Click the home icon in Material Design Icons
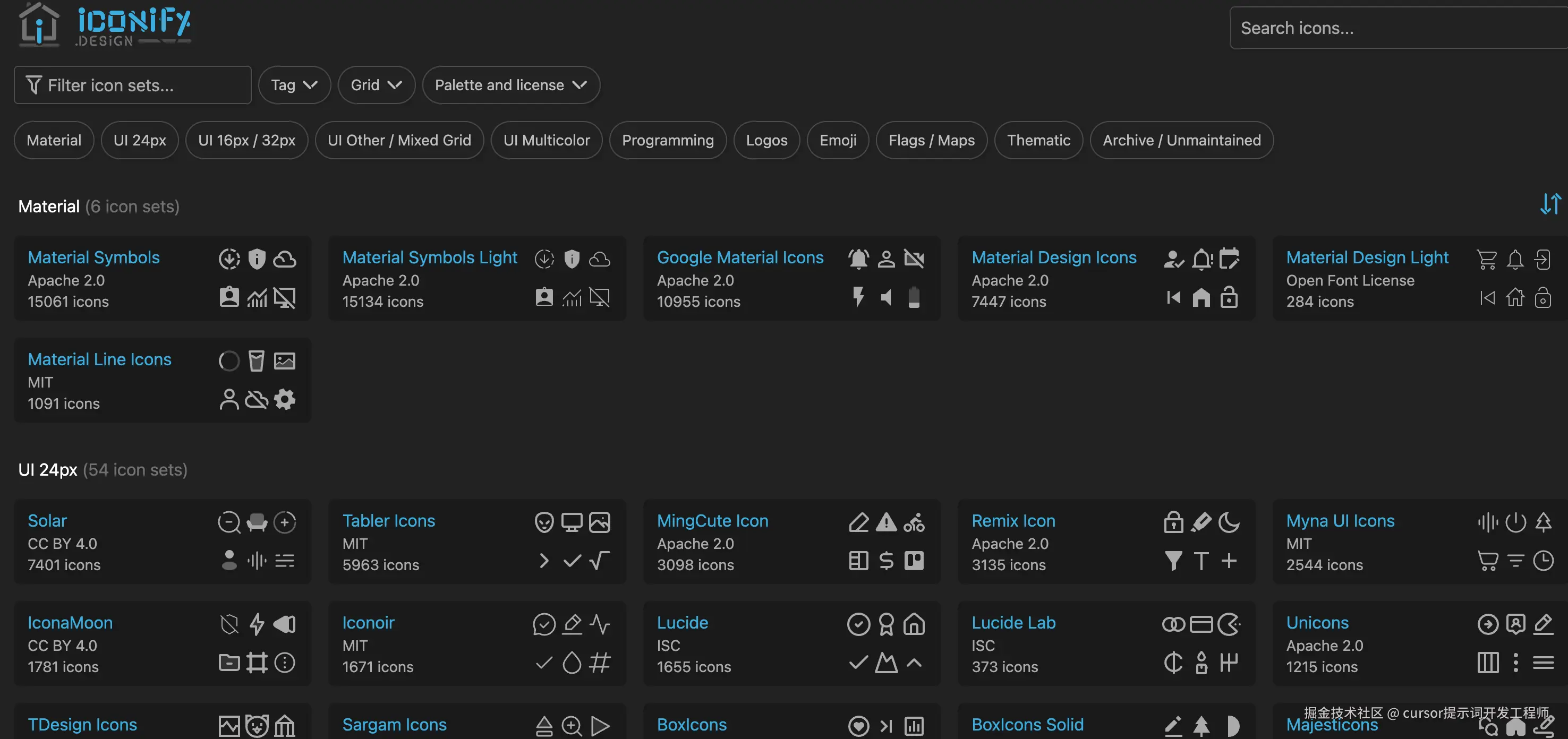The width and height of the screenshot is (1568, 739). 1201,297
